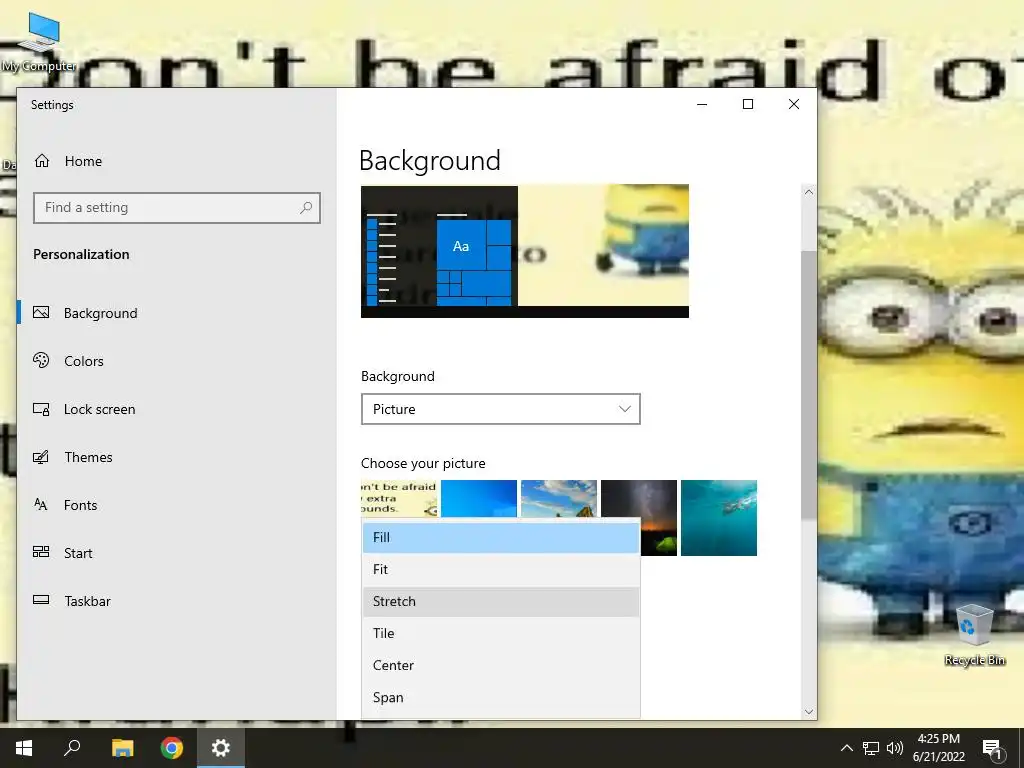Click the search magnifier in Find a setting
Image resolution: width=1024 pixels, height=768 pixels.
click(x=306, y=208)
